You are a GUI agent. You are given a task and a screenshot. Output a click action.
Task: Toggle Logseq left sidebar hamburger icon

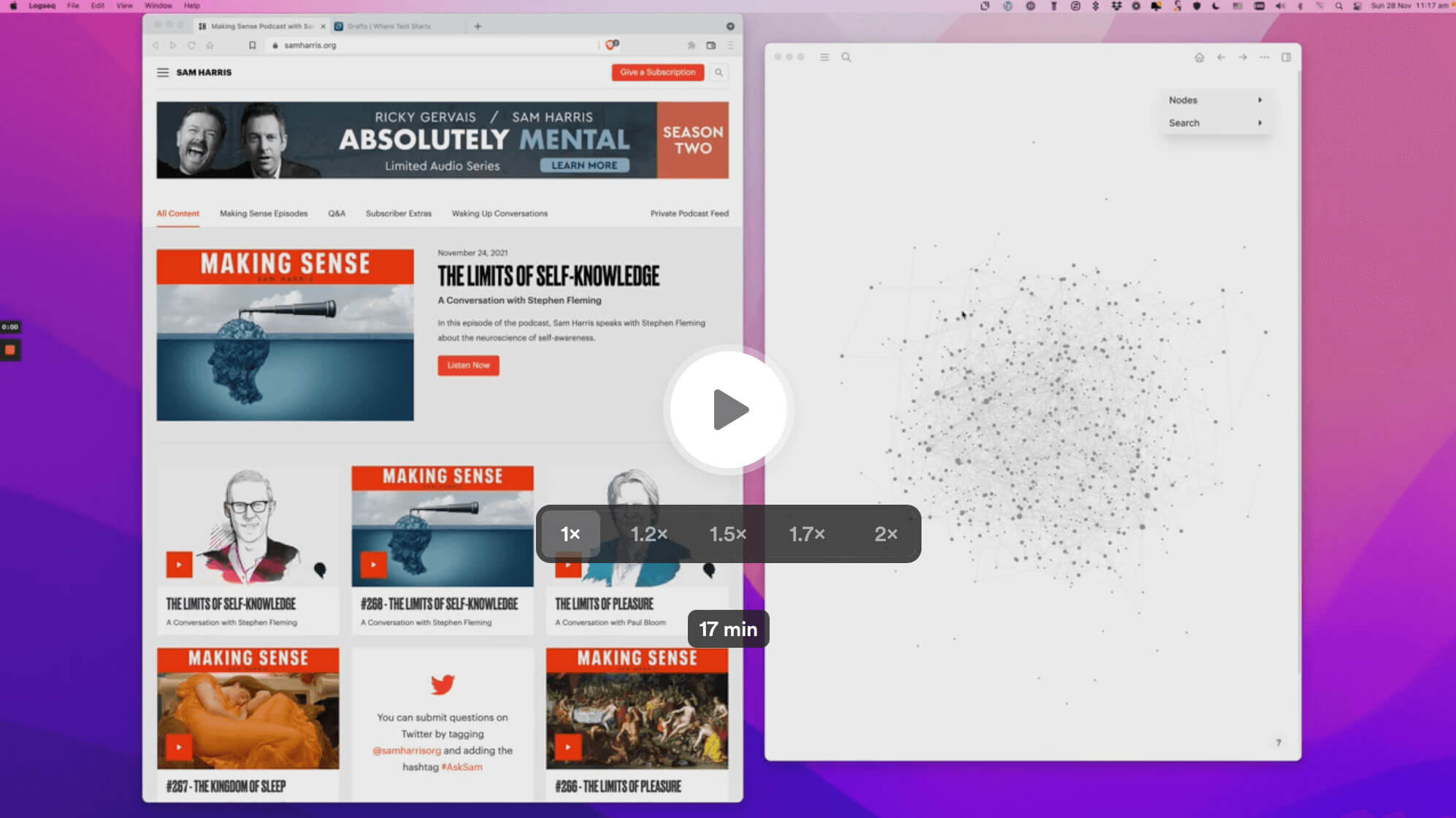coord(824,57)
